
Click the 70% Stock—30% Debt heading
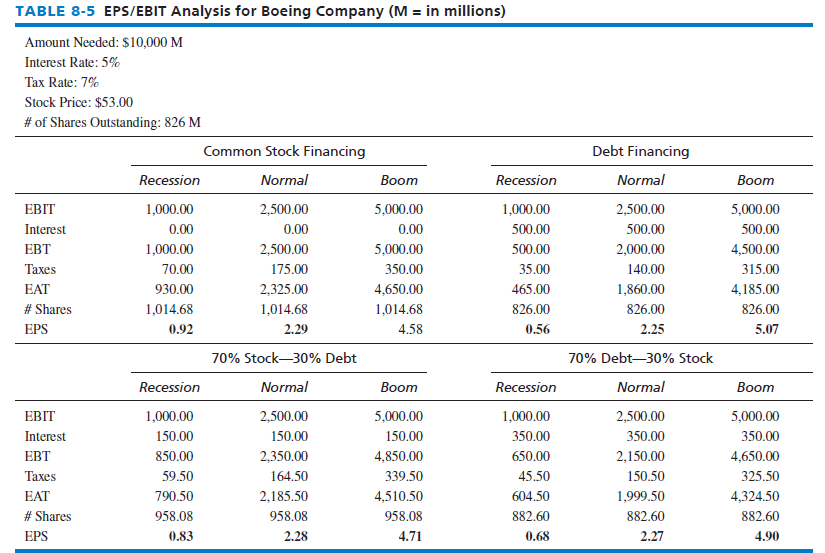tap(284, 358)
